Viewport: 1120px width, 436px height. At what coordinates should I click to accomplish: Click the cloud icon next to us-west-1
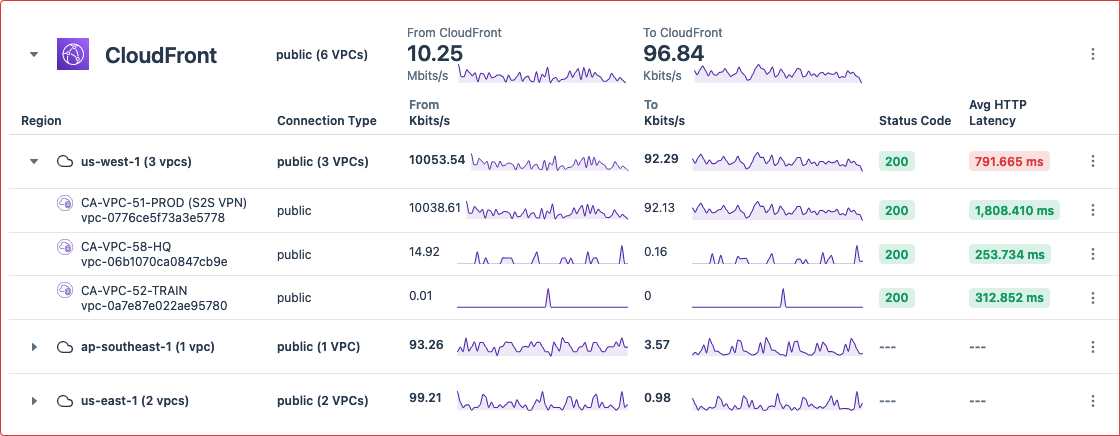[65, 161]
